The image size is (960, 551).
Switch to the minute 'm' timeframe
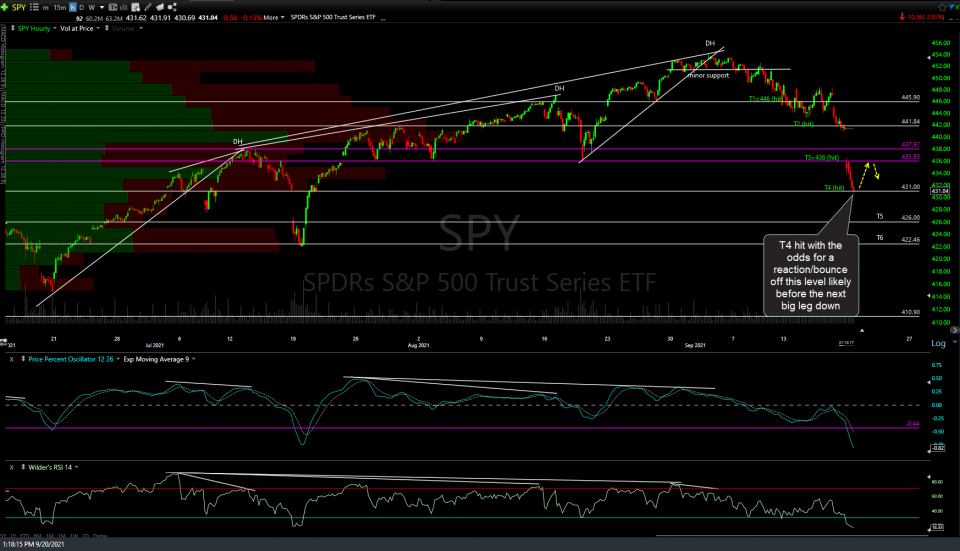point(45,7)
